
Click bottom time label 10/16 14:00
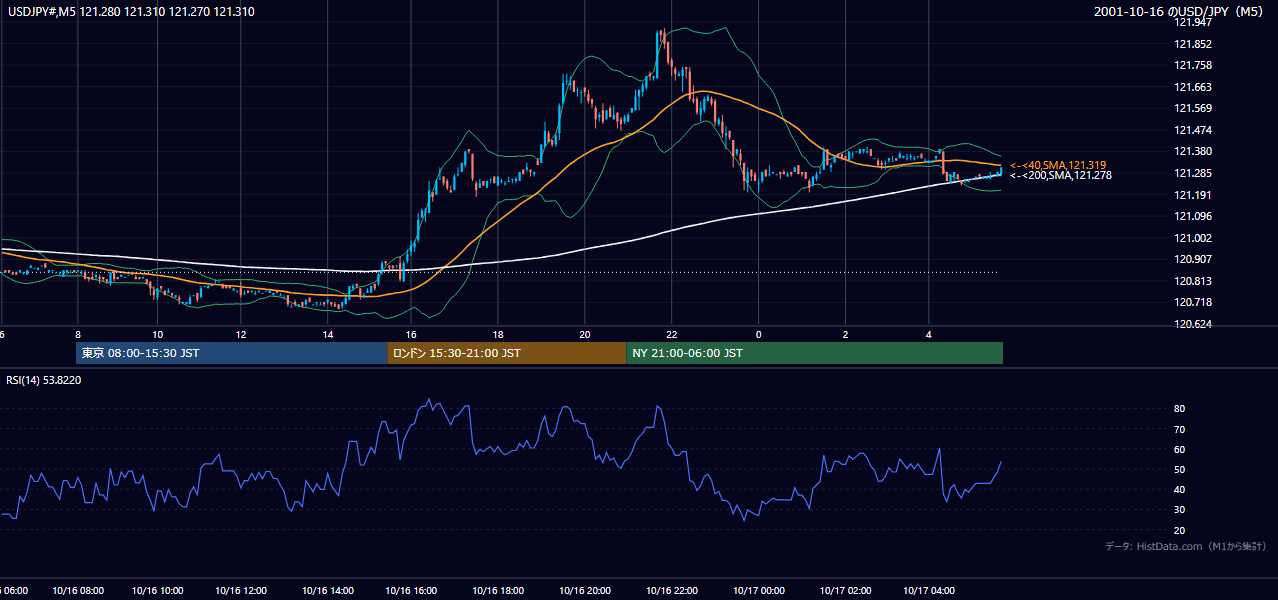tap(327, 591)
